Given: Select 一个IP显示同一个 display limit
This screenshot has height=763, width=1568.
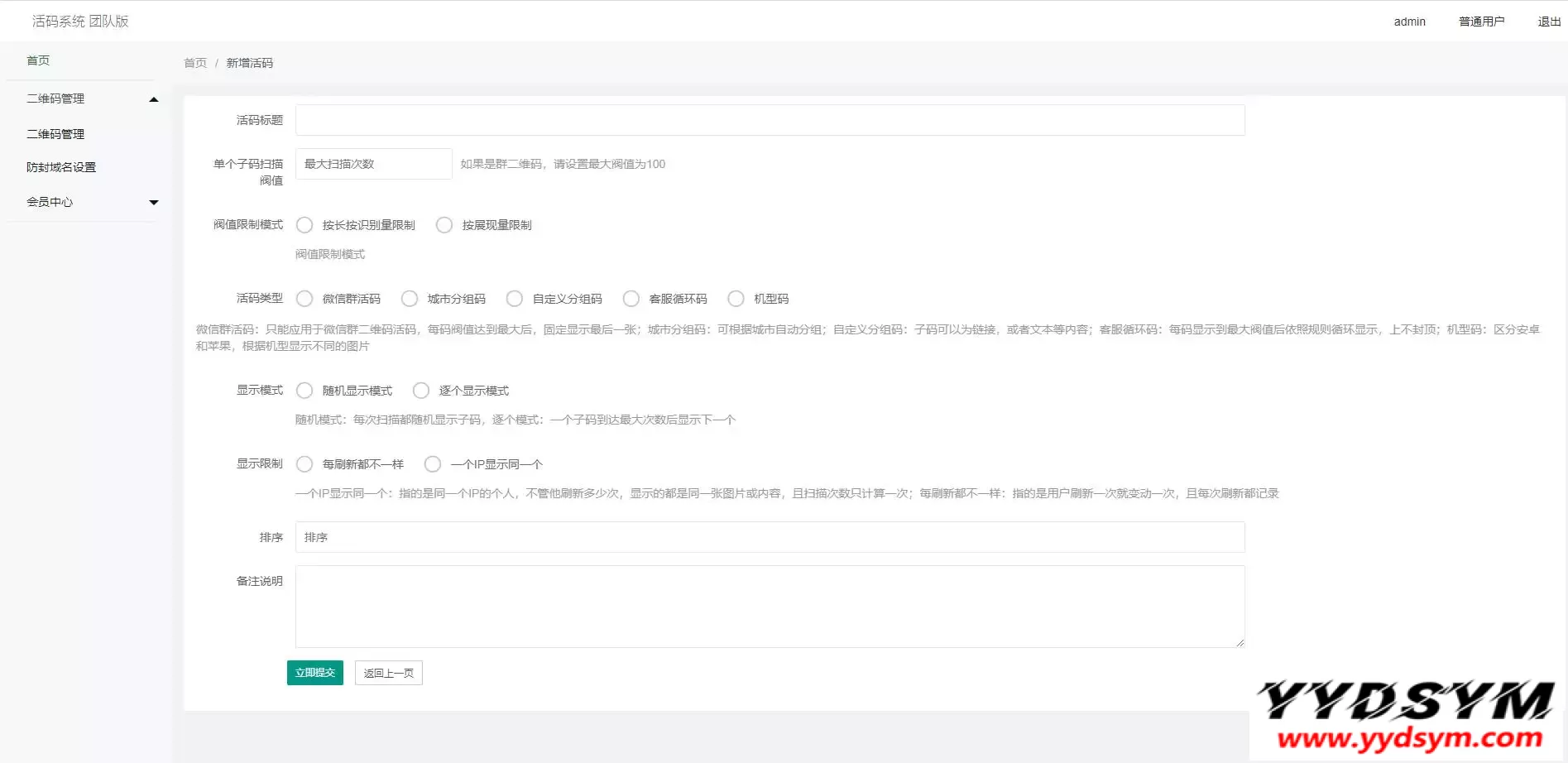Looking at the screenshot, I should (433, 464).
